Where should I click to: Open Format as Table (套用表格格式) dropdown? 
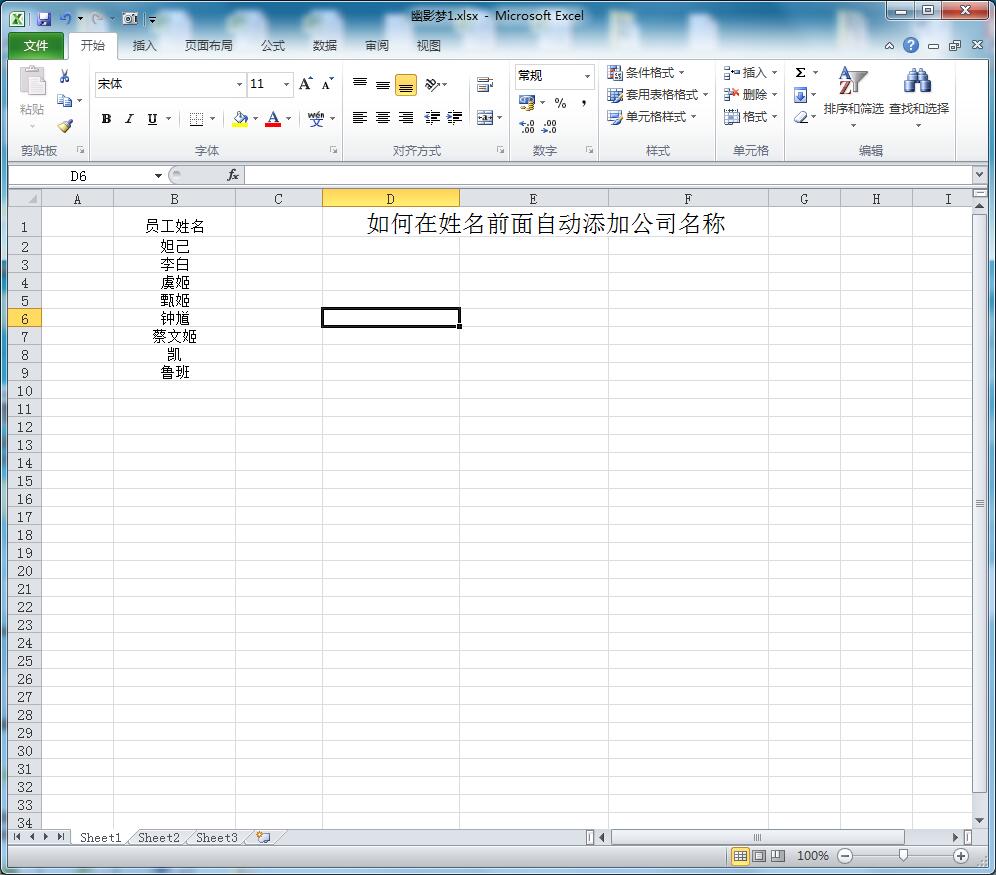coord(657,95)
